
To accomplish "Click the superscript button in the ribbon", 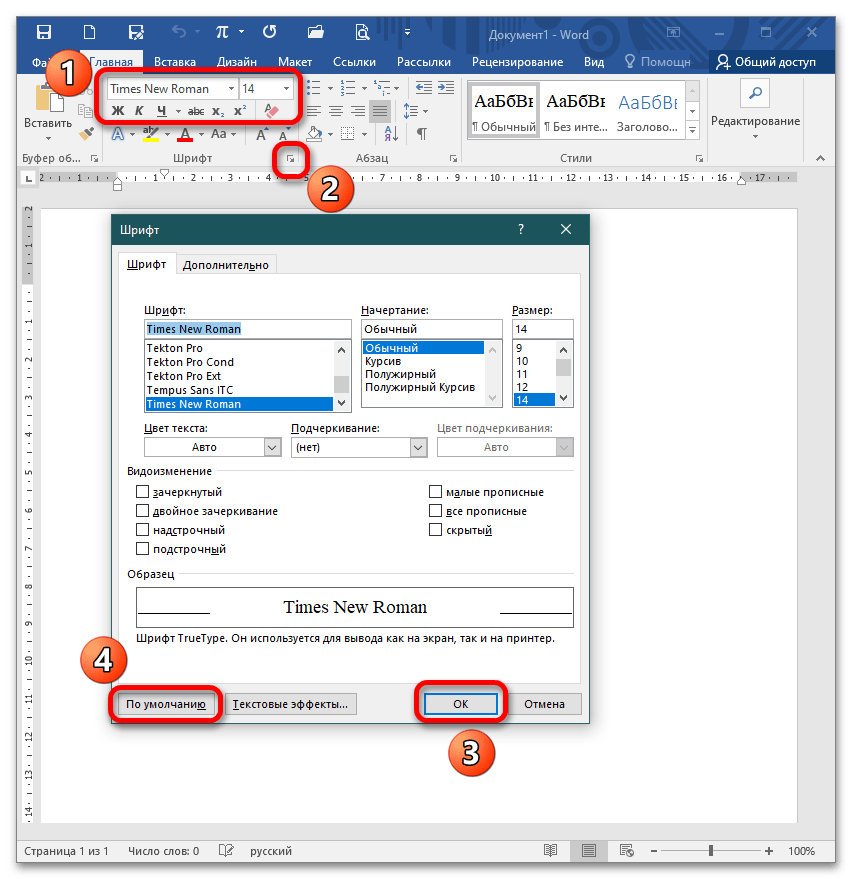I will pyautogui.click(x=240, y=111).
